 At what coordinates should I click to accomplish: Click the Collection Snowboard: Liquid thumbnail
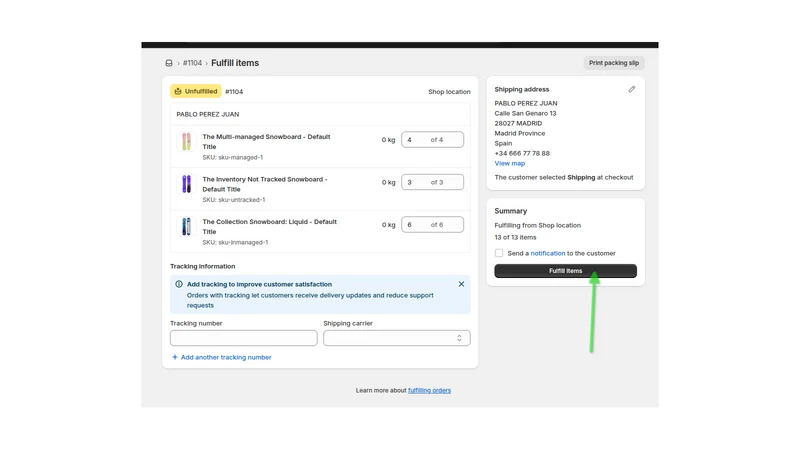click(186, 226)
